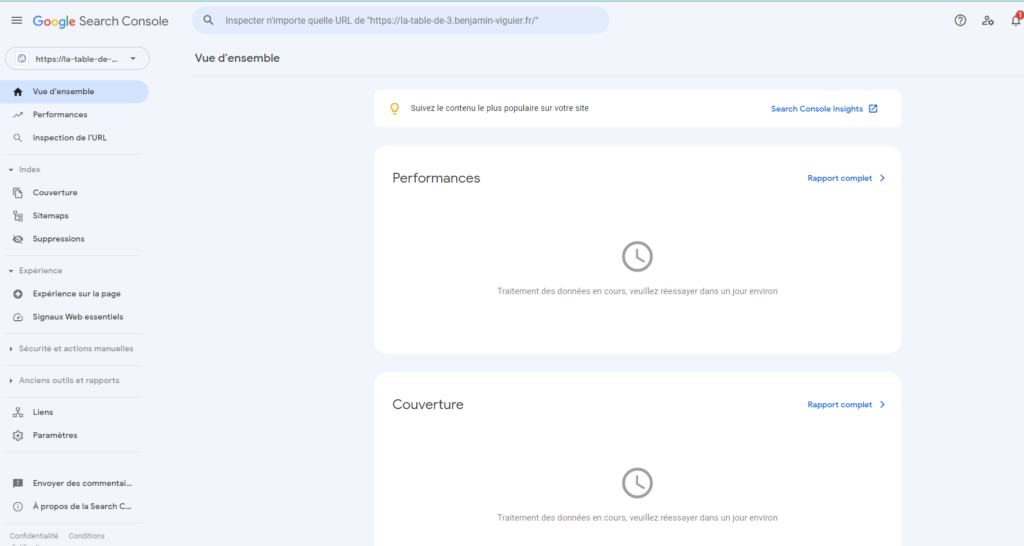Click the help question mark icon
The image size is (1024, 546).
960,20
